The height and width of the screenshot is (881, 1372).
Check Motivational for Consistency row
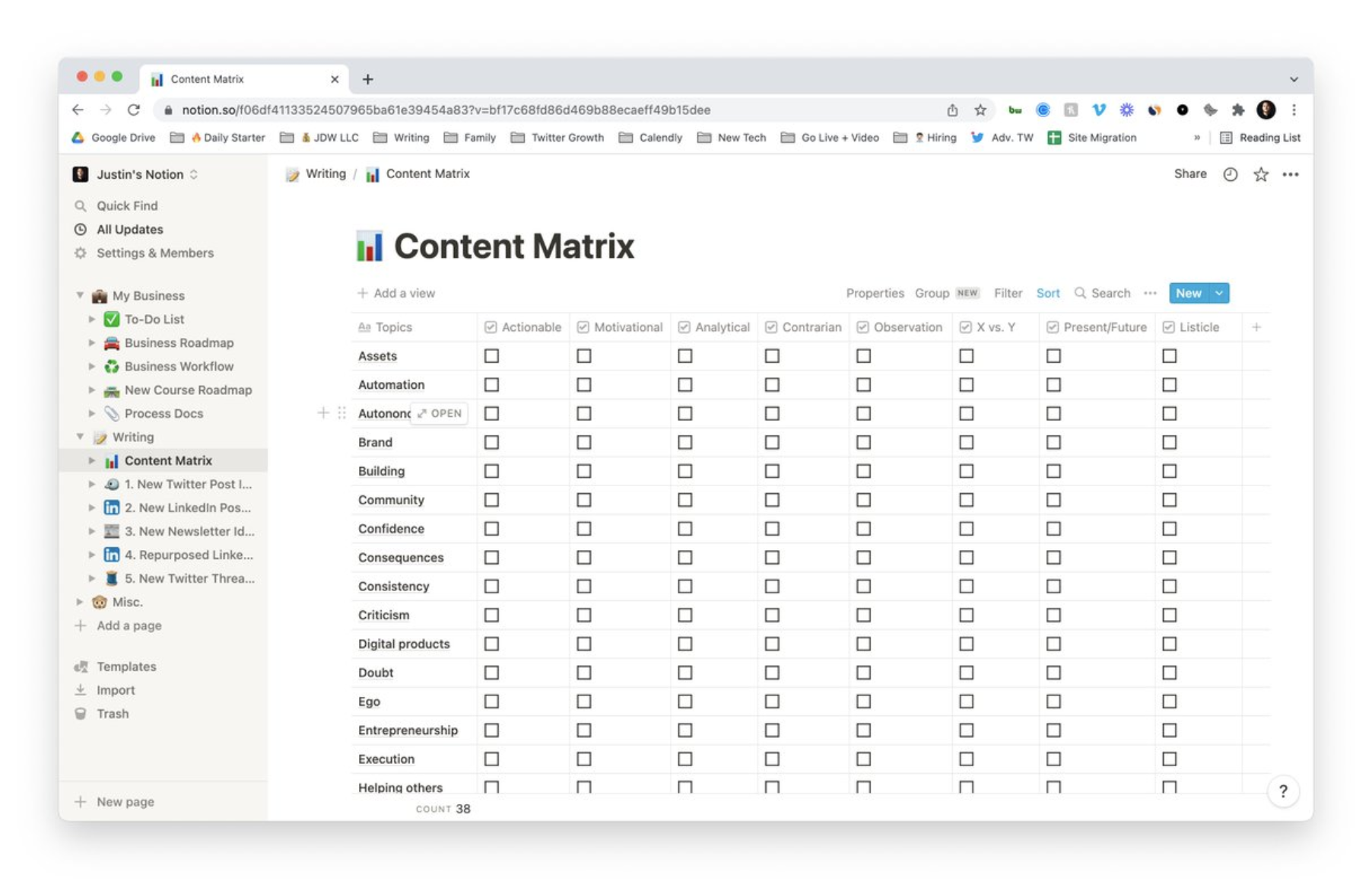[584, 586]
